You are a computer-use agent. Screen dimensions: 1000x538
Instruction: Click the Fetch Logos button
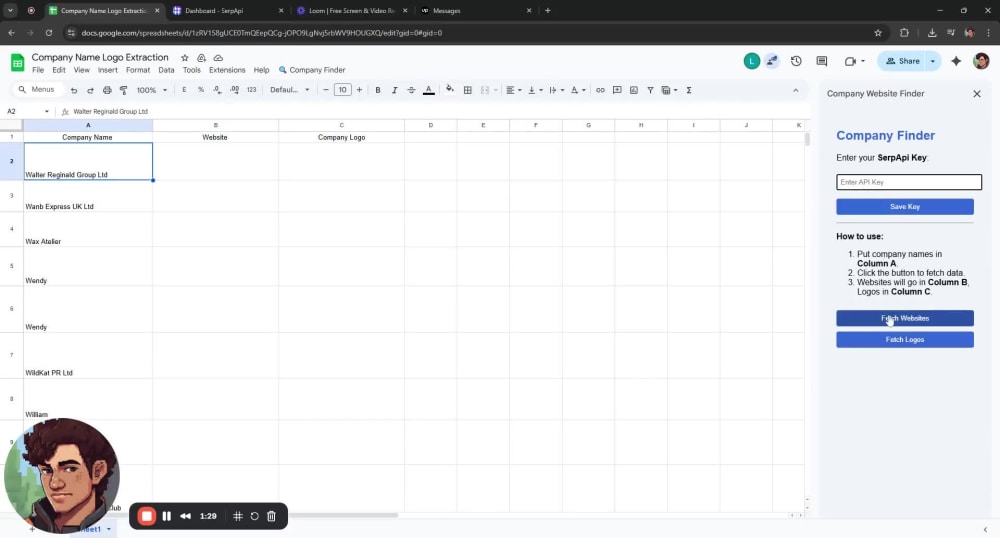coord(905,340)
